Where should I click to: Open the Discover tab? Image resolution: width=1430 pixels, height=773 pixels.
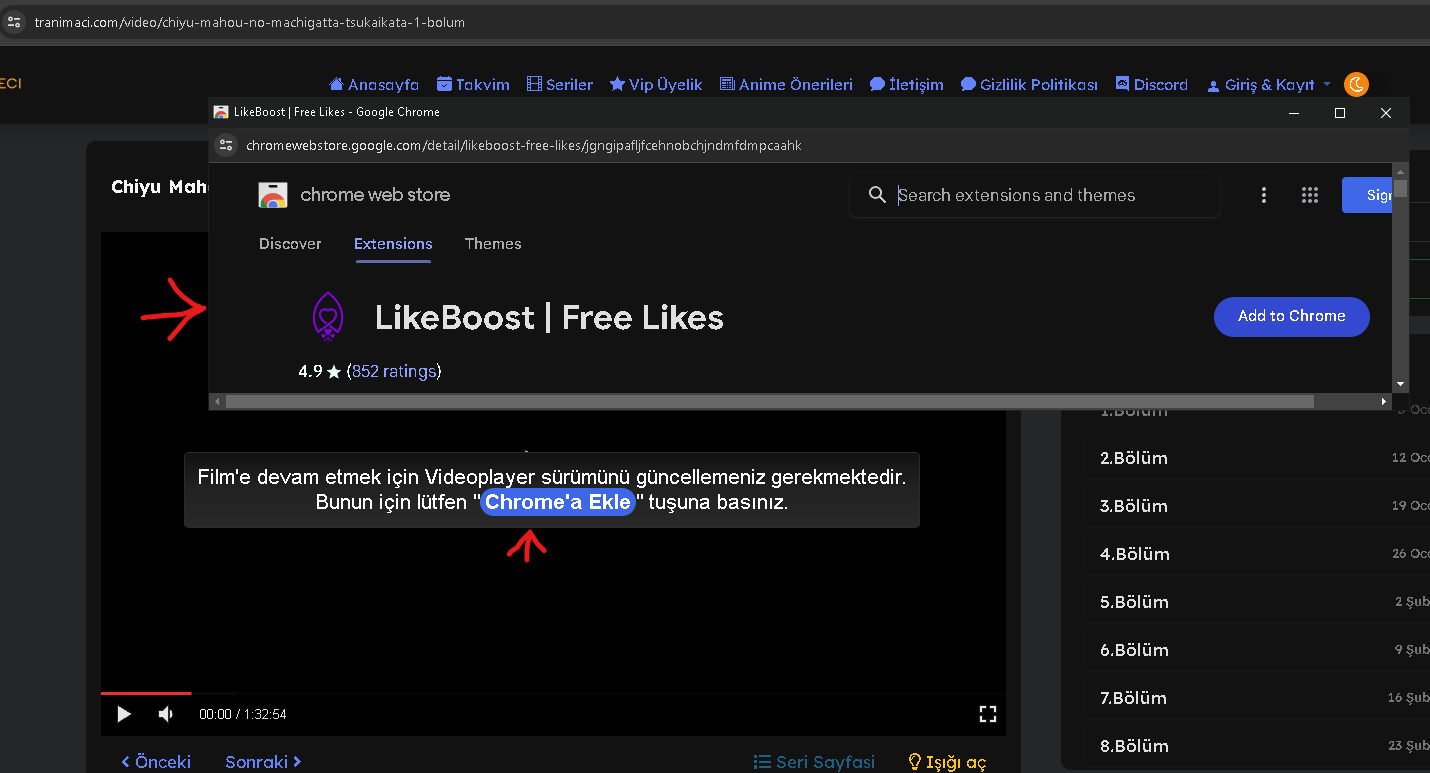[290, 244]
